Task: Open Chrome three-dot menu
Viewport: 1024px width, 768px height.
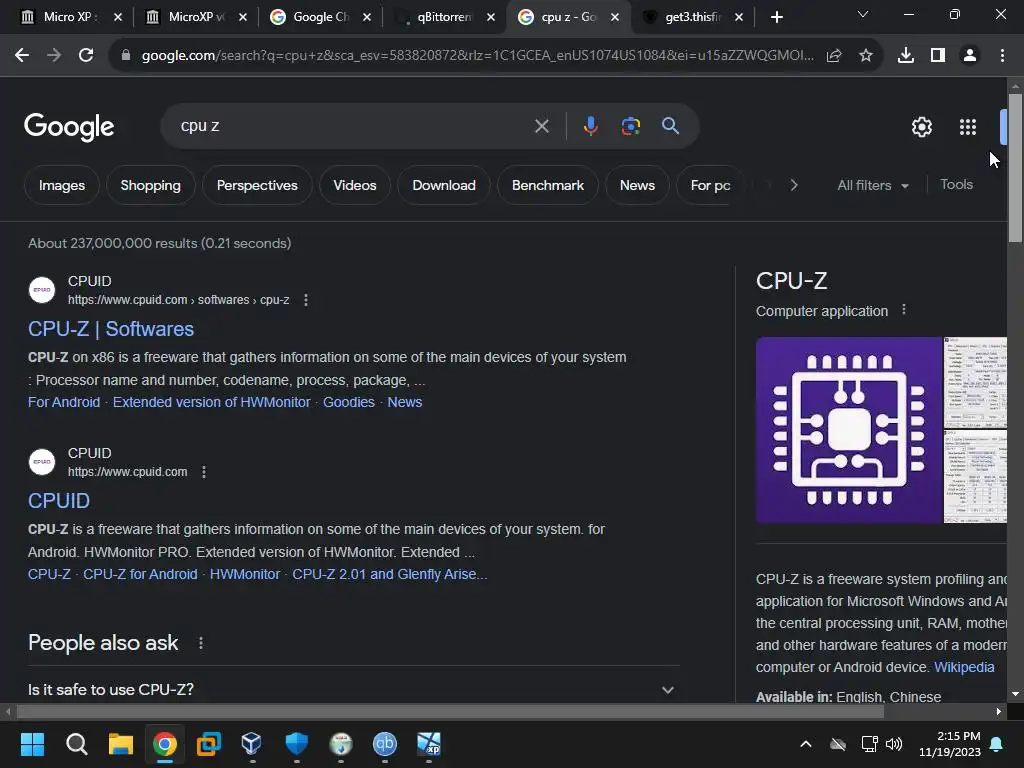Action: (x=1002, y=56)
